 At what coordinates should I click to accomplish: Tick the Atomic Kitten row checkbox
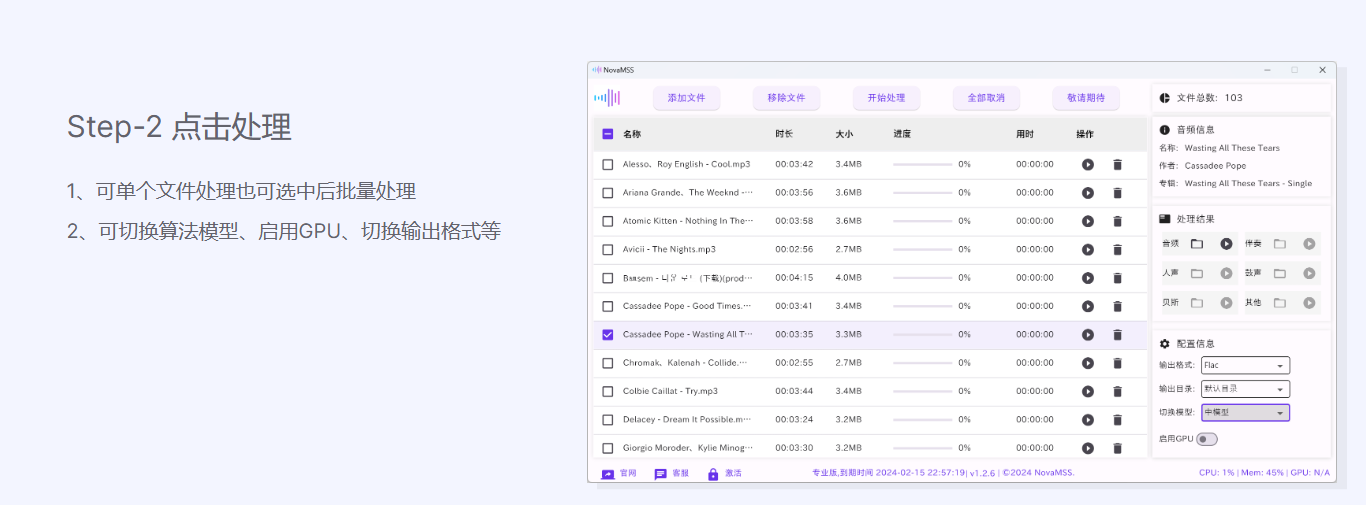click(x=607, y=221)
